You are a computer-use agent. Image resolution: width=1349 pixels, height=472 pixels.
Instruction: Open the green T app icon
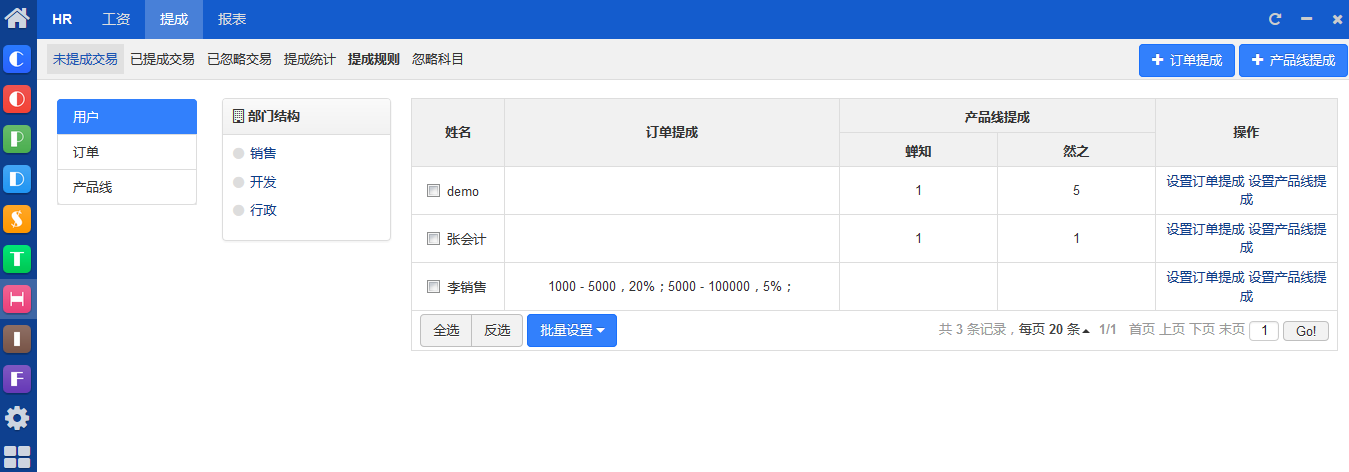(17, 259)
